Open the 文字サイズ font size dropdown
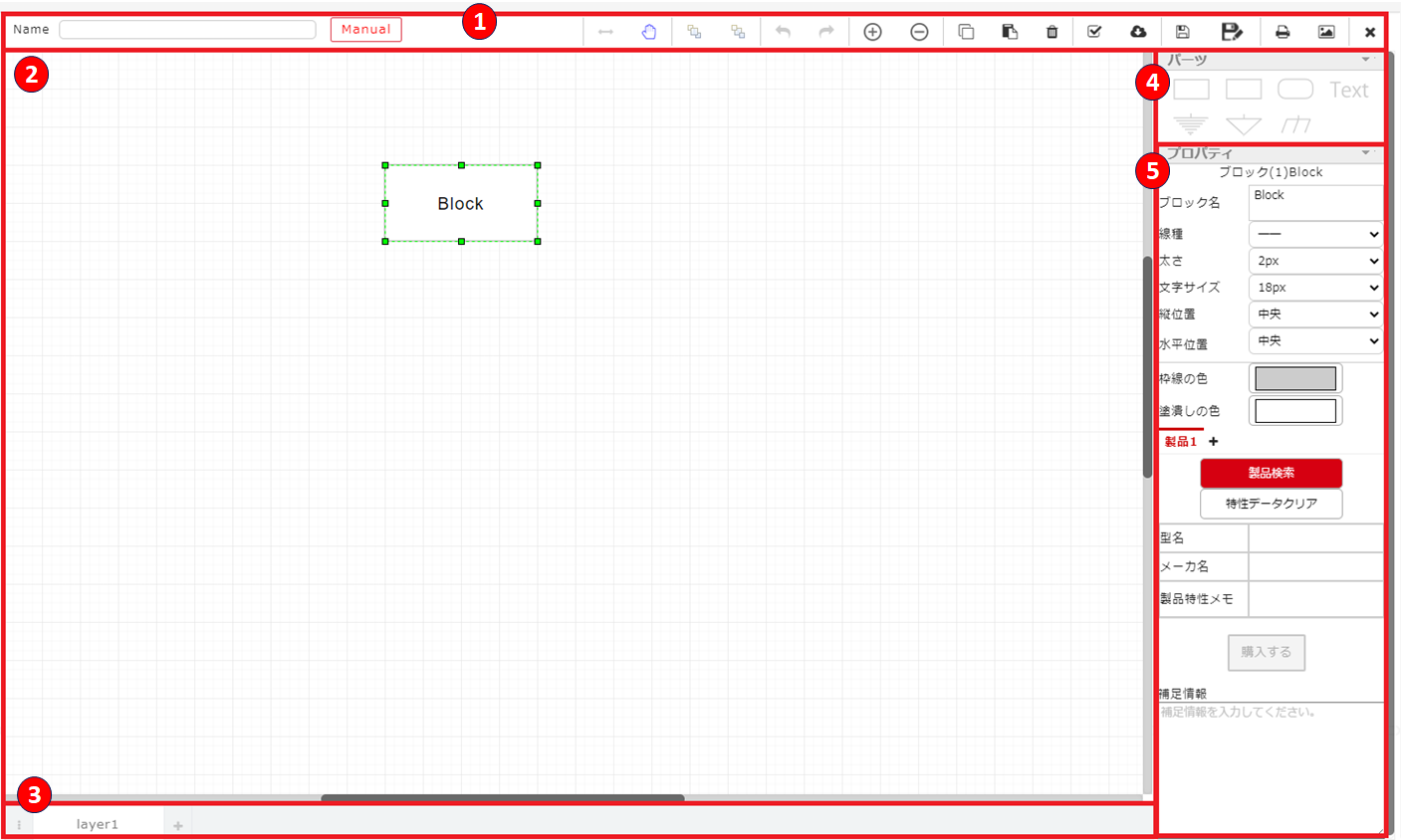 pos(1315,288)
